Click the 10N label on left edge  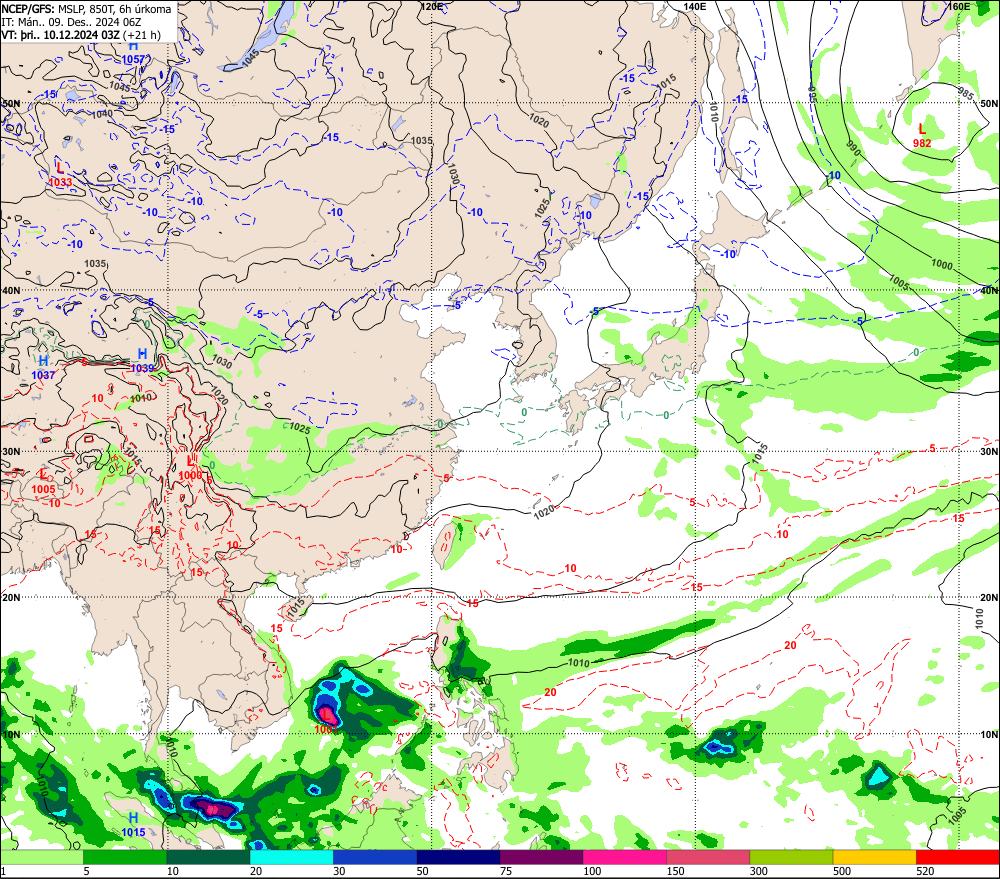(11, 734)
